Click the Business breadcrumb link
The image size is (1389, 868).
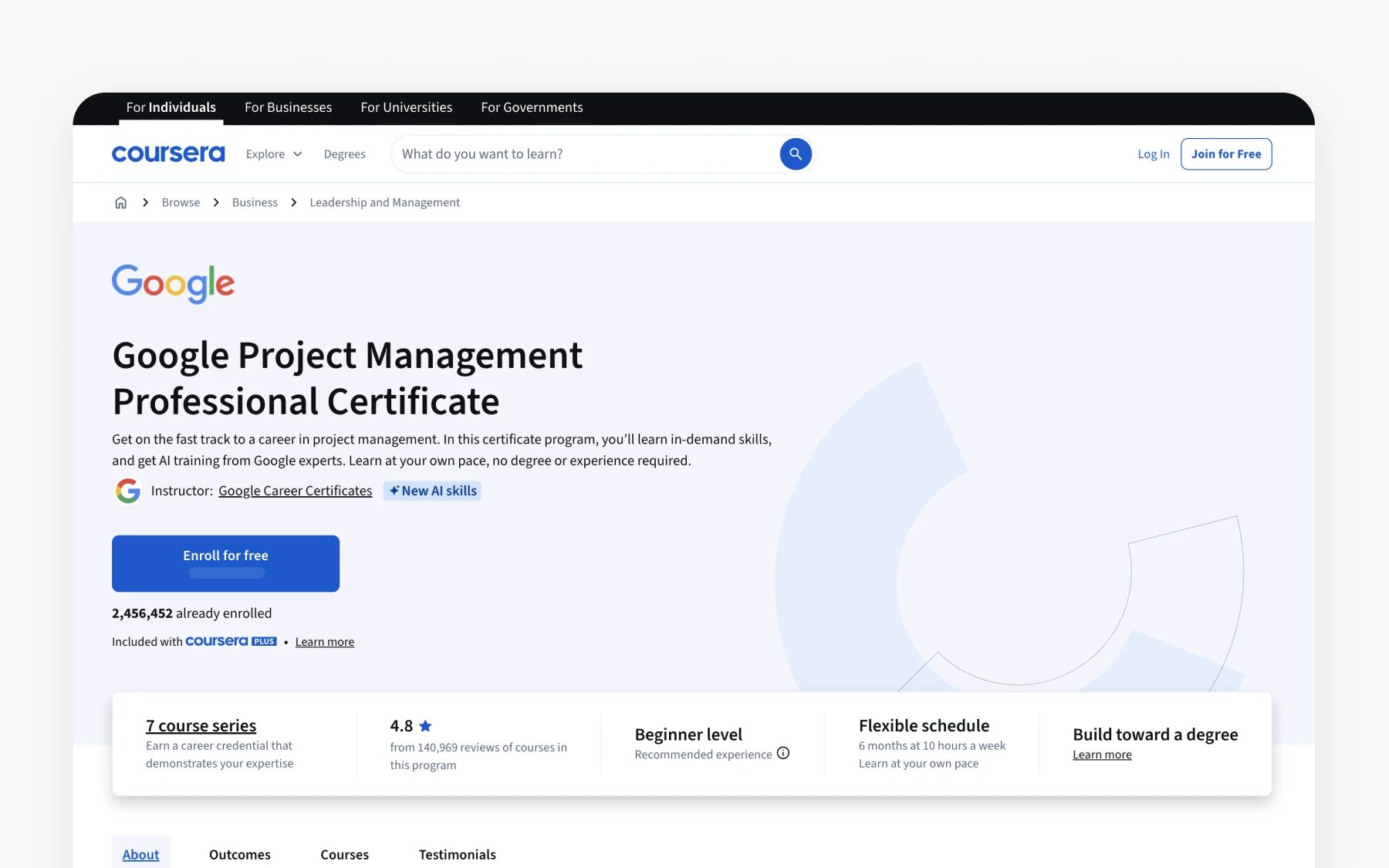click(x=255, y=202)
